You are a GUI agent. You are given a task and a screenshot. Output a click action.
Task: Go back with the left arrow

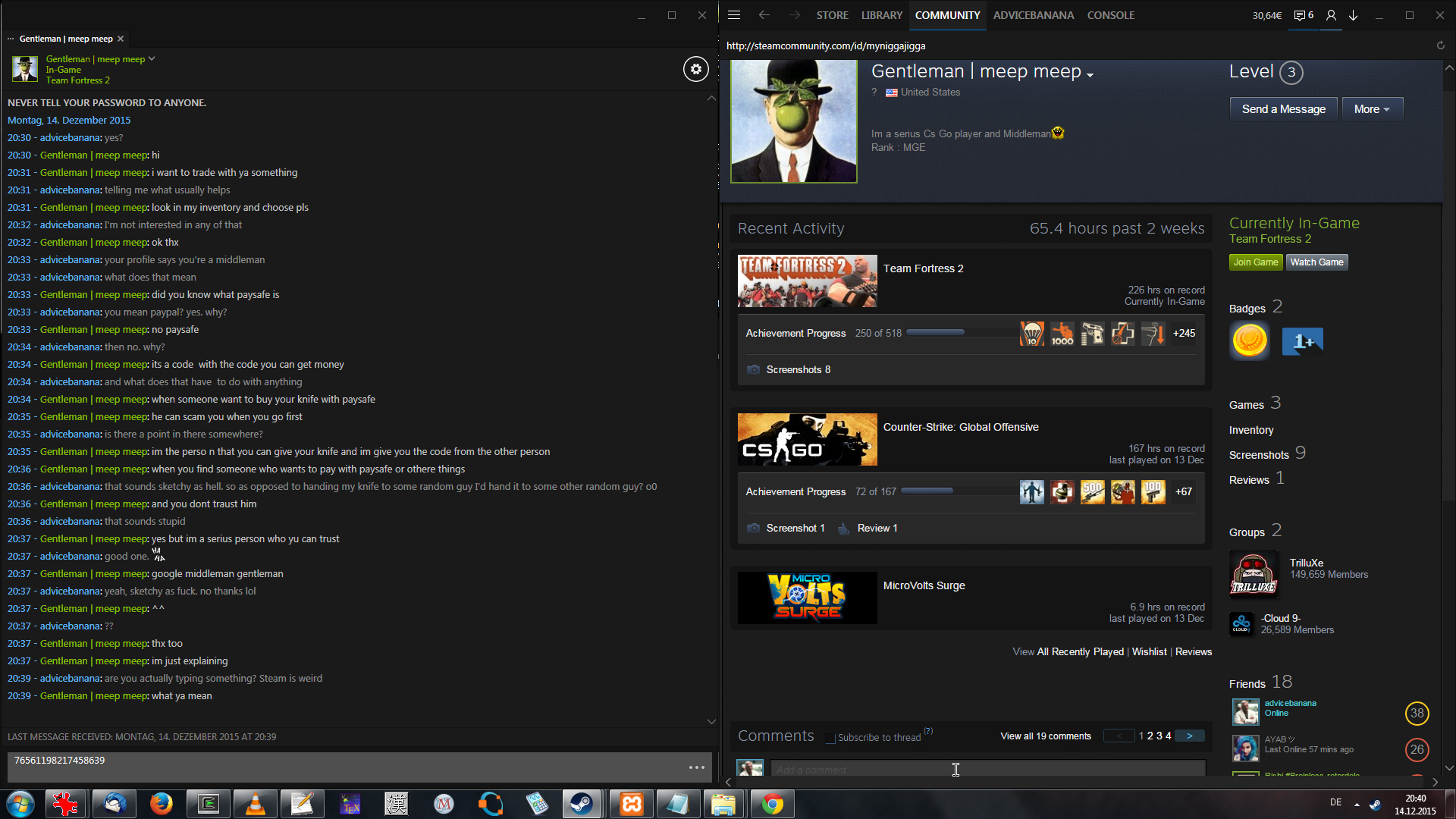click(x=764, y=15)
